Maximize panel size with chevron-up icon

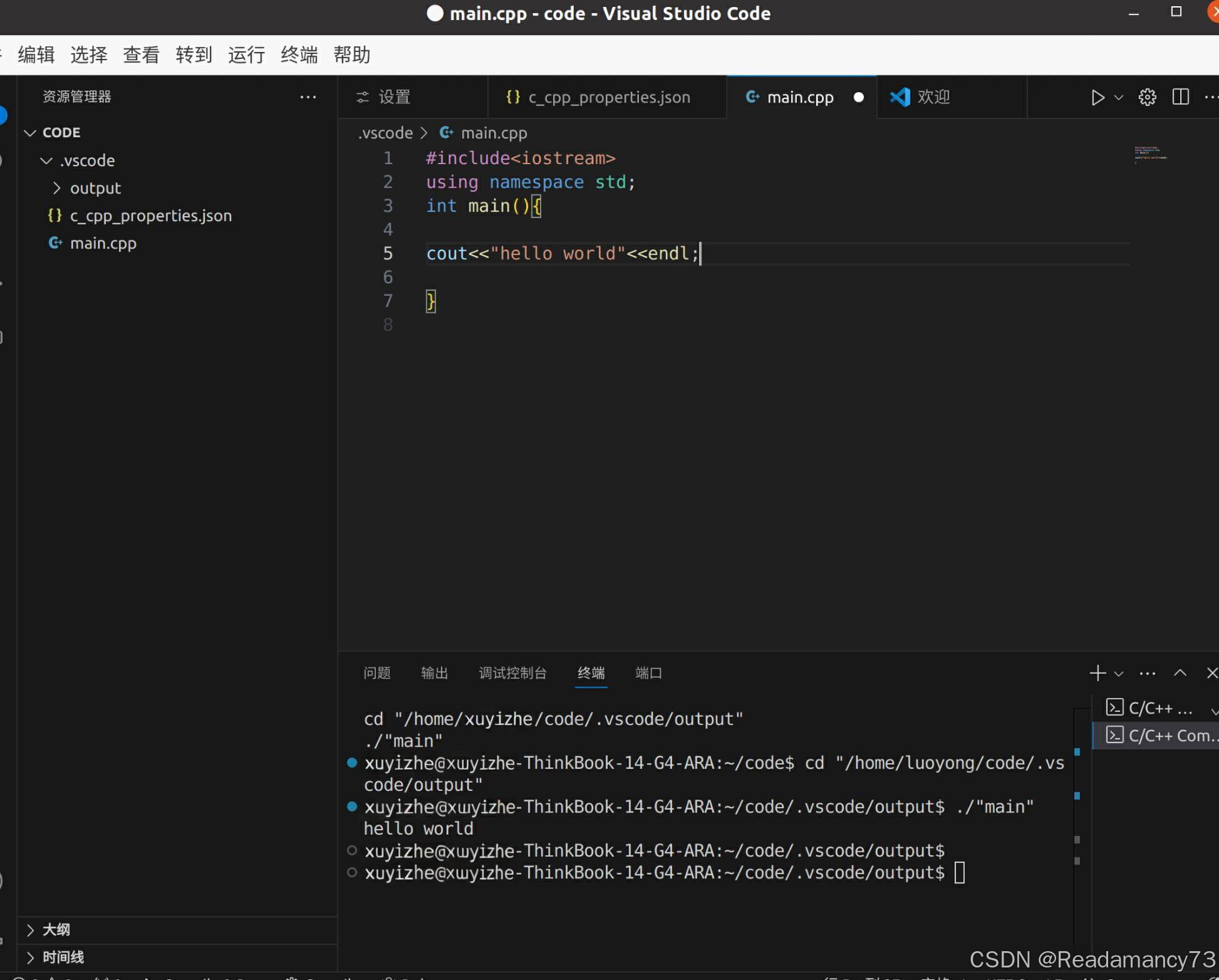click(1180, 673)
